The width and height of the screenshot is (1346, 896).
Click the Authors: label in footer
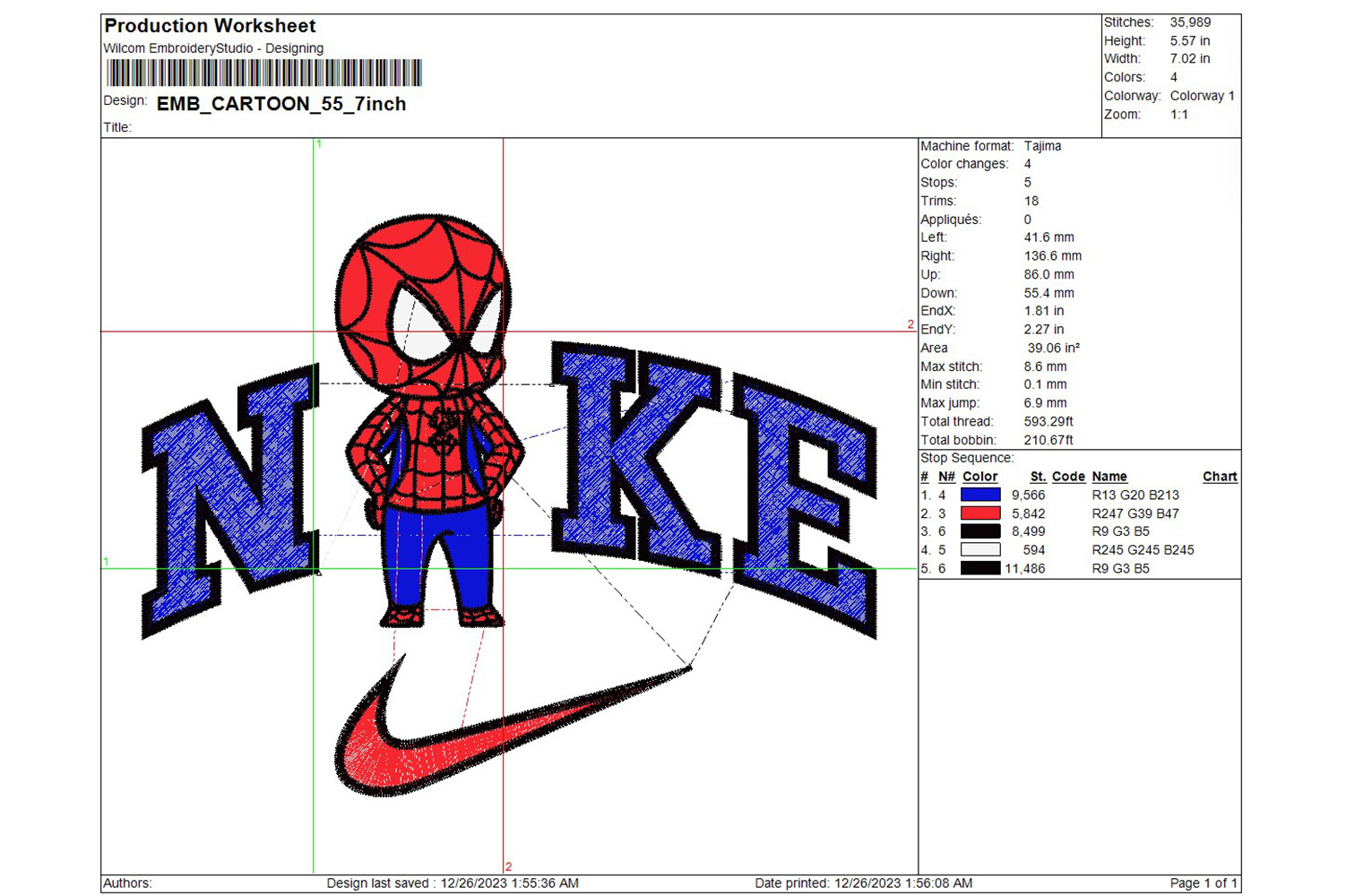[x=127, y=883]
